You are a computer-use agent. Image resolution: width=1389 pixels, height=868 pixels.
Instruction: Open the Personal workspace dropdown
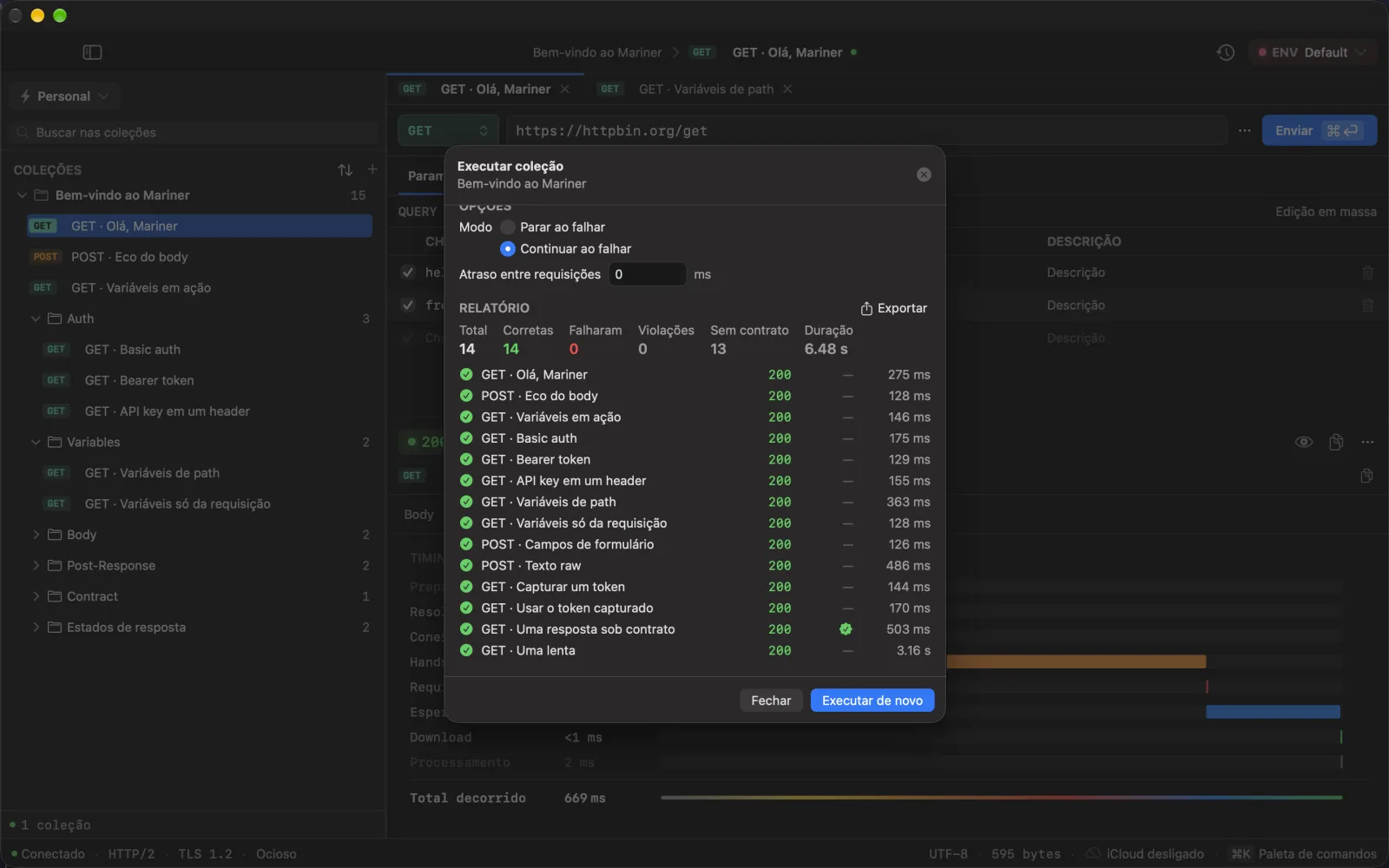pos(64,96)
